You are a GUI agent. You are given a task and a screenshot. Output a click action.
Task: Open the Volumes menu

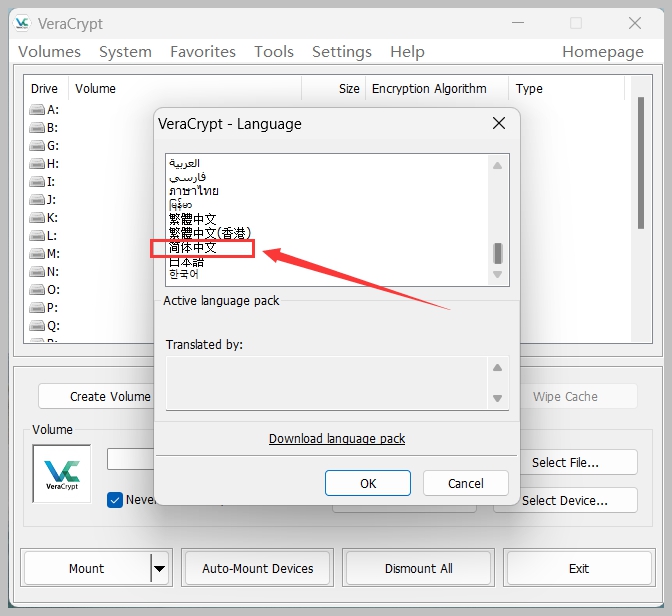tap(49, 51)
